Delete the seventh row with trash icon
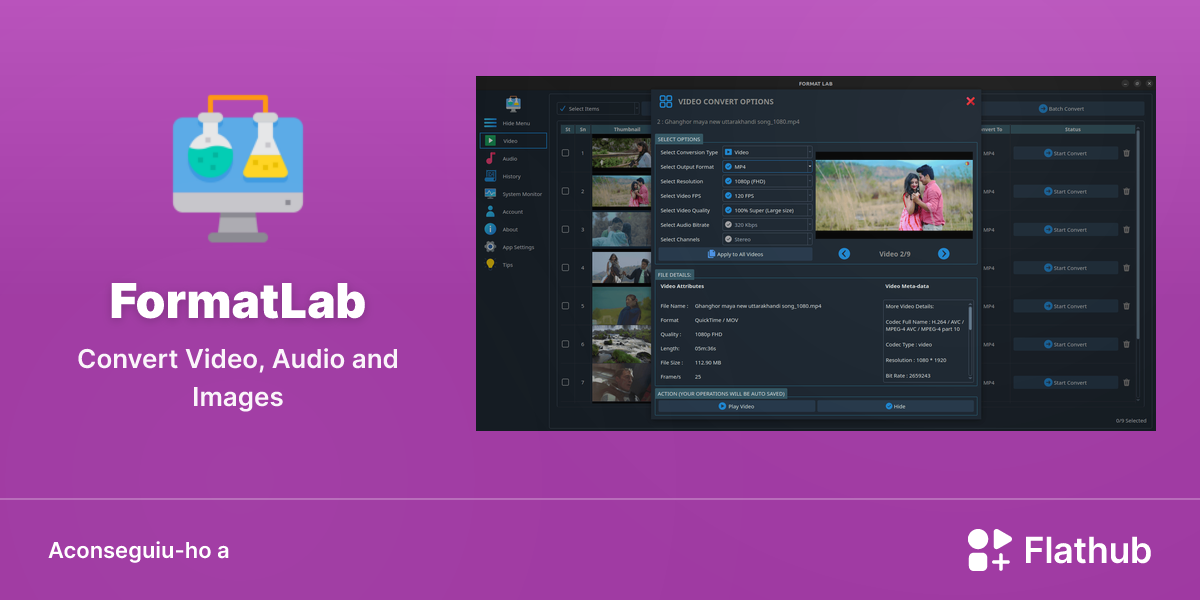The height and width of the screenshot is (600, 1200). coord(1127,382)
